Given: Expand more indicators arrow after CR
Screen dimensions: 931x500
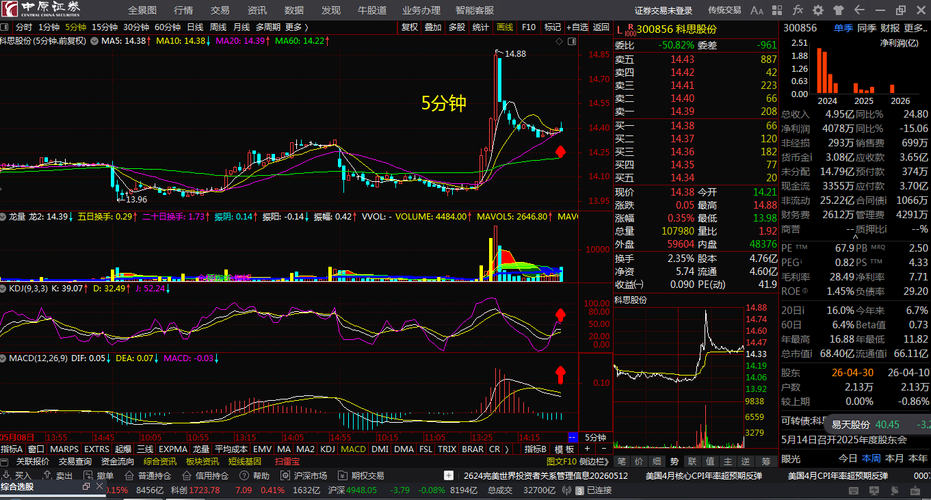Looking at the screenshot, I should point(506,450).
